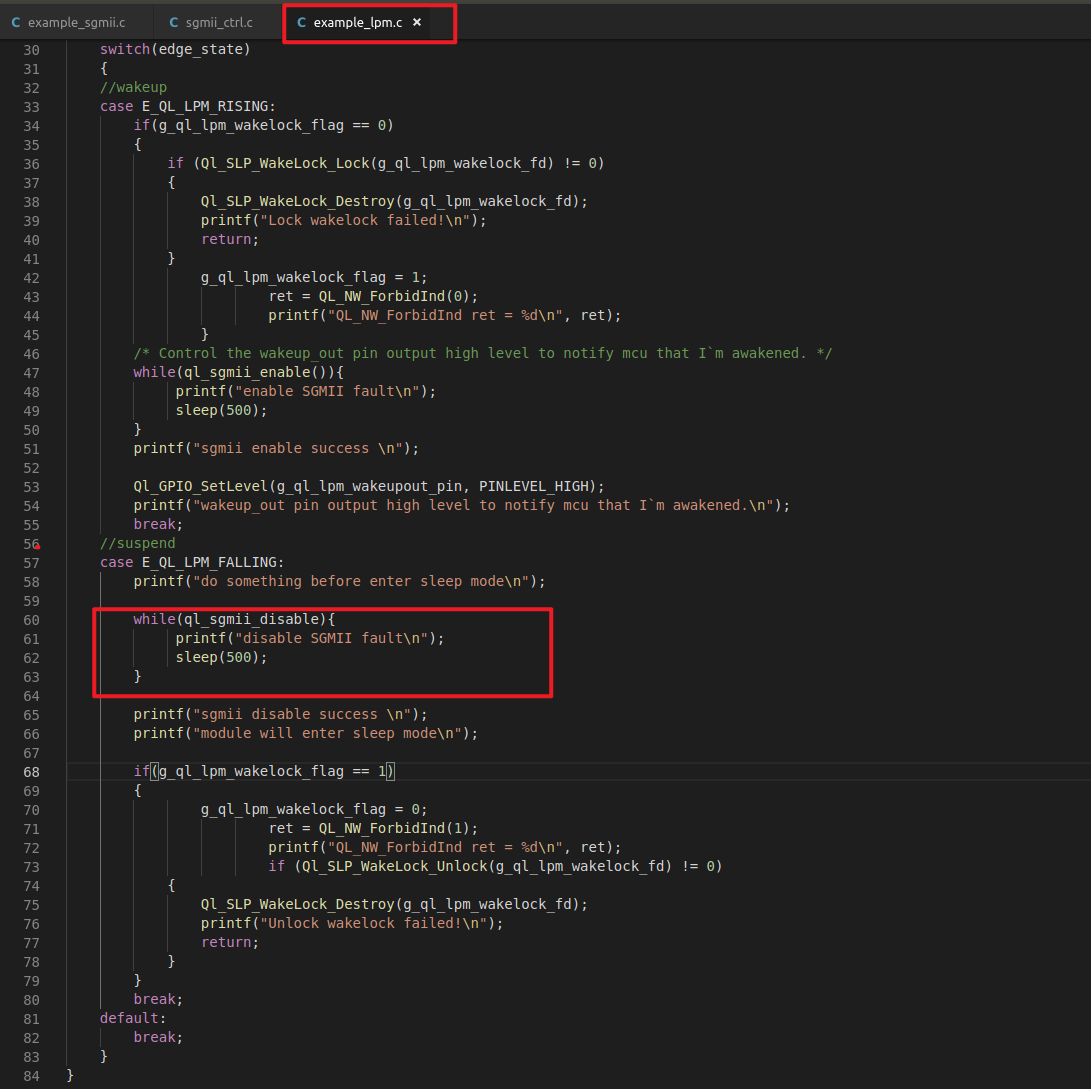Click the default: case label
The image size is (1091, 1089).
132,1018
